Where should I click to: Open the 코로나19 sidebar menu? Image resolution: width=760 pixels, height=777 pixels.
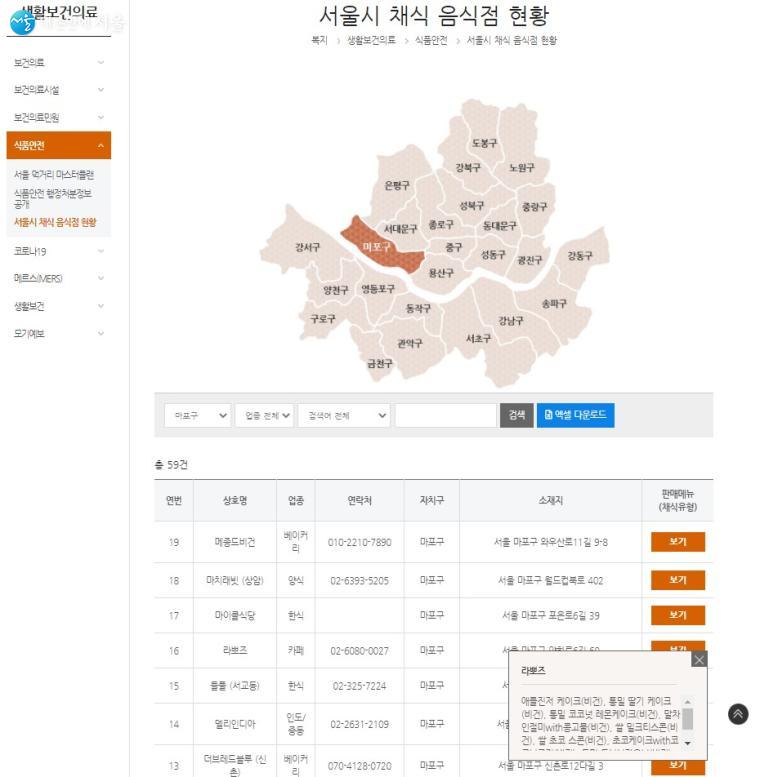click(58, 251)
